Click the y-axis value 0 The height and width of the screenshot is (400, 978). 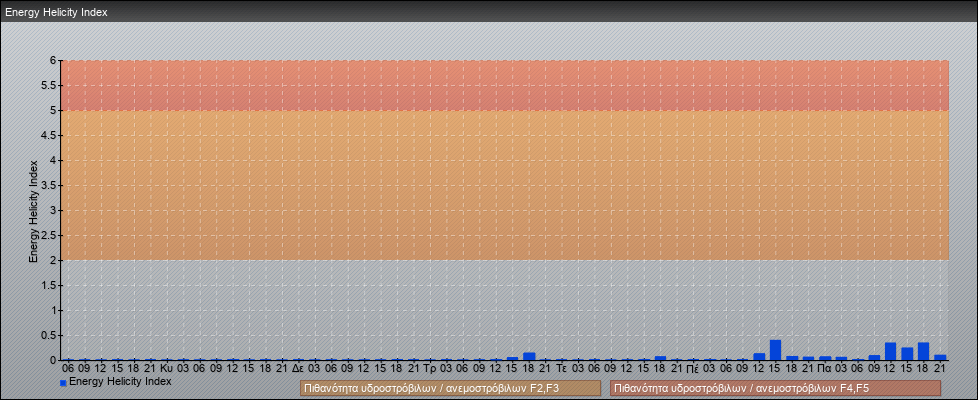[x=54, y=360]
